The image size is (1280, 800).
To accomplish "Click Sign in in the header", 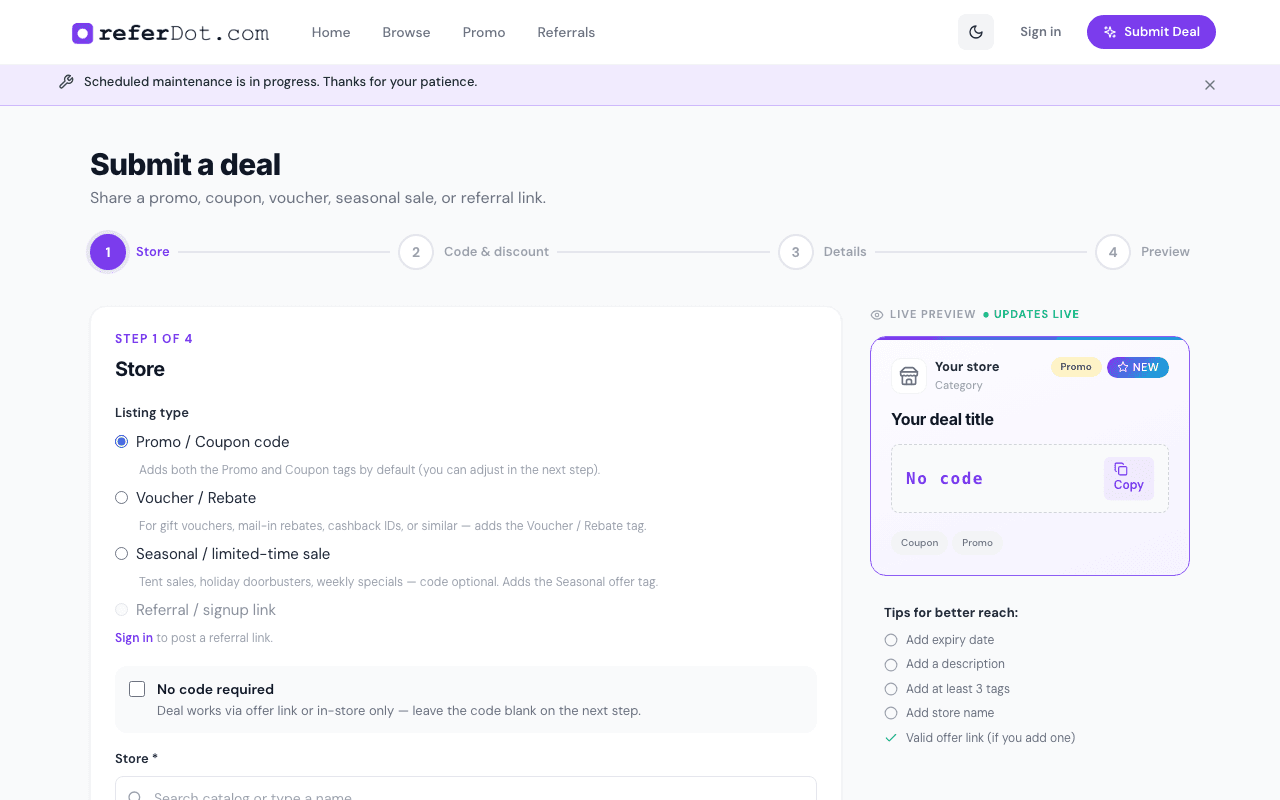I will tap(1041, 32).
